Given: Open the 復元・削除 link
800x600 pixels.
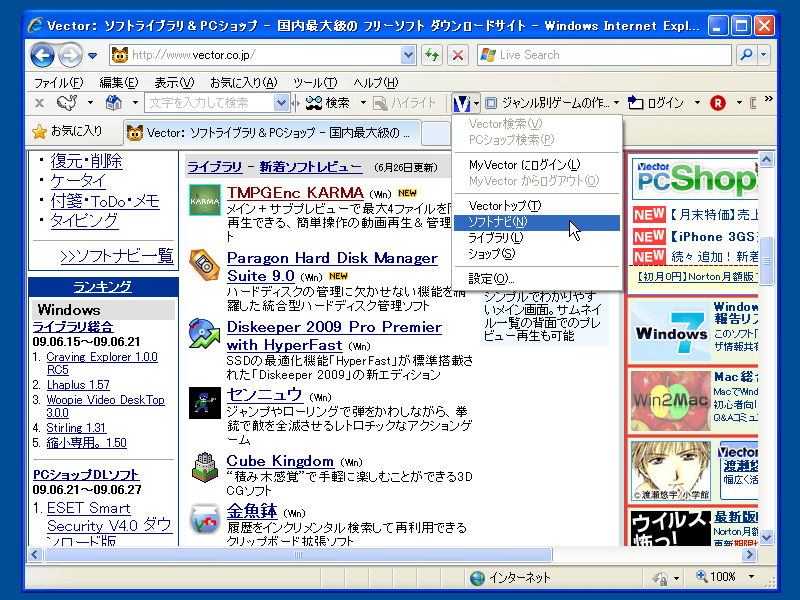Looking at the screenshot, I should click(86, 161).
